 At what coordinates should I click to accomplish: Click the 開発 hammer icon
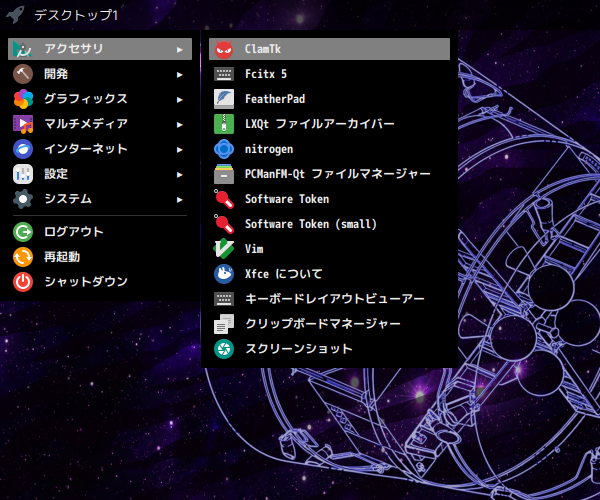[23, 74]
